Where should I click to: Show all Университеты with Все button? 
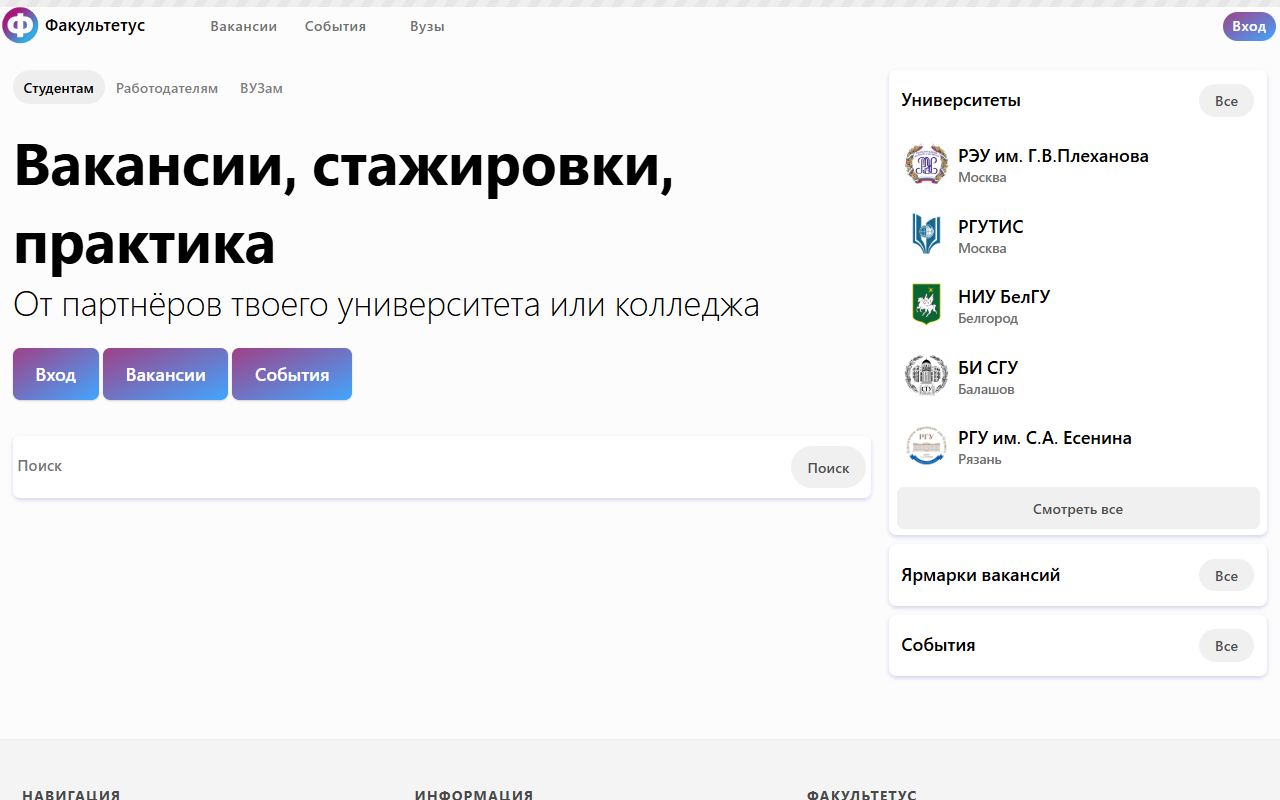point(1226,101)
